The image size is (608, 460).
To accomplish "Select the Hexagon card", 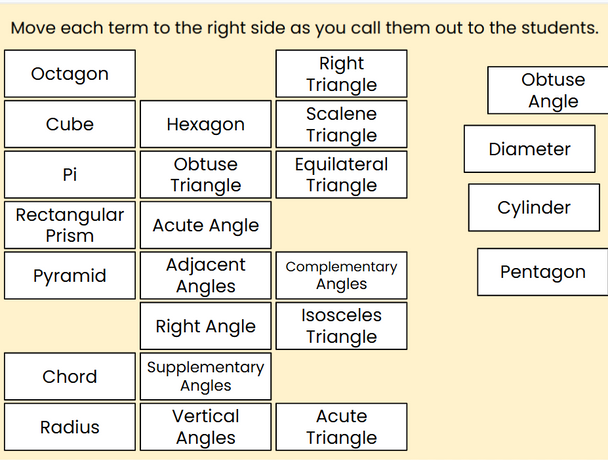I will tap(206, 124).
